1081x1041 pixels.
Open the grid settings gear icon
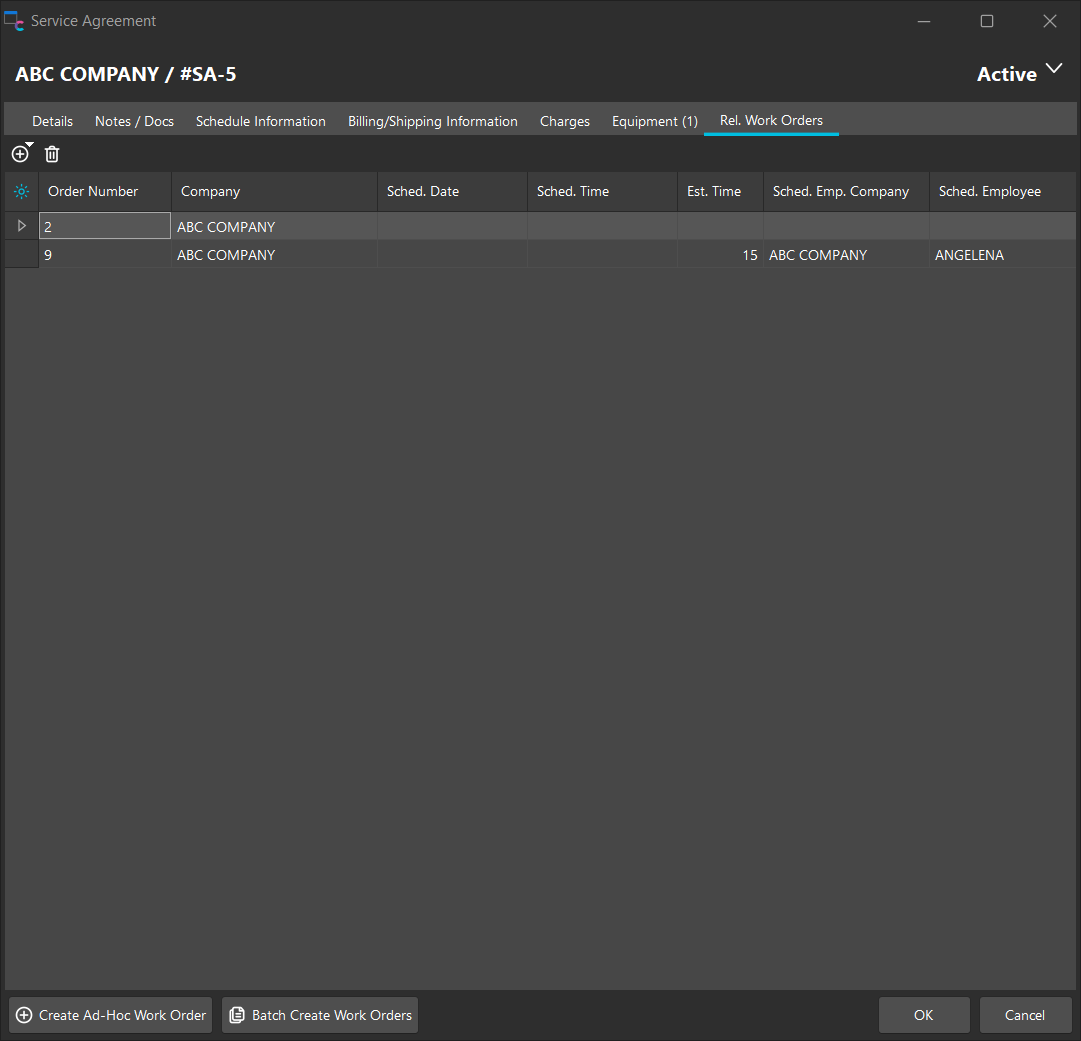point(22,192)
